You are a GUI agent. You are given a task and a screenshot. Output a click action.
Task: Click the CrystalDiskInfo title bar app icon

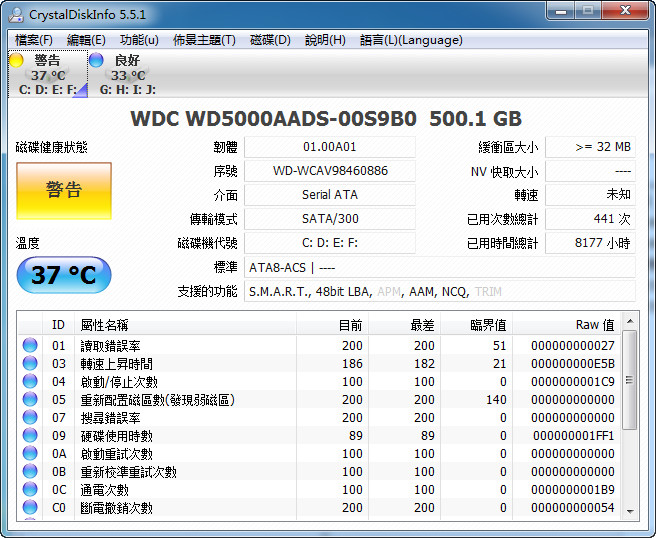click(x=16, y=15)
